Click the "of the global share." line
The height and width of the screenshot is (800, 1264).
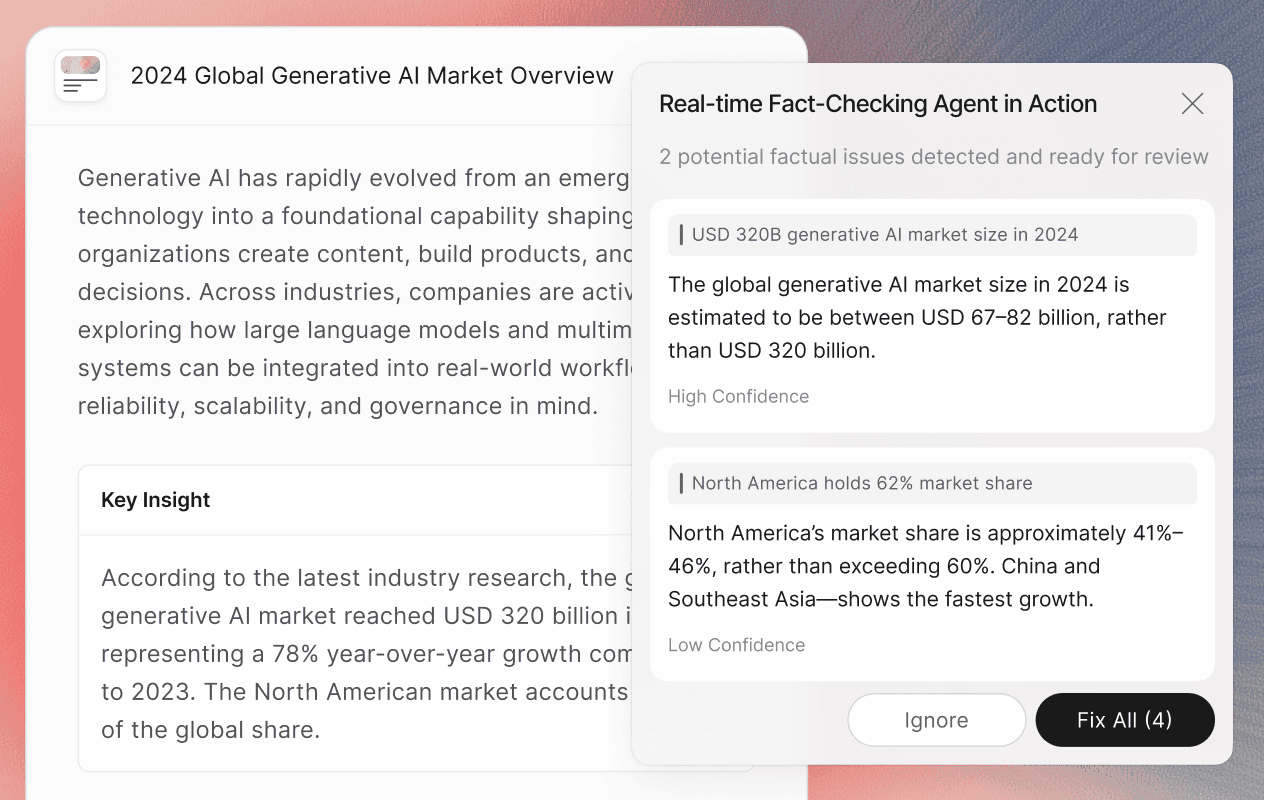coord(210,730)
